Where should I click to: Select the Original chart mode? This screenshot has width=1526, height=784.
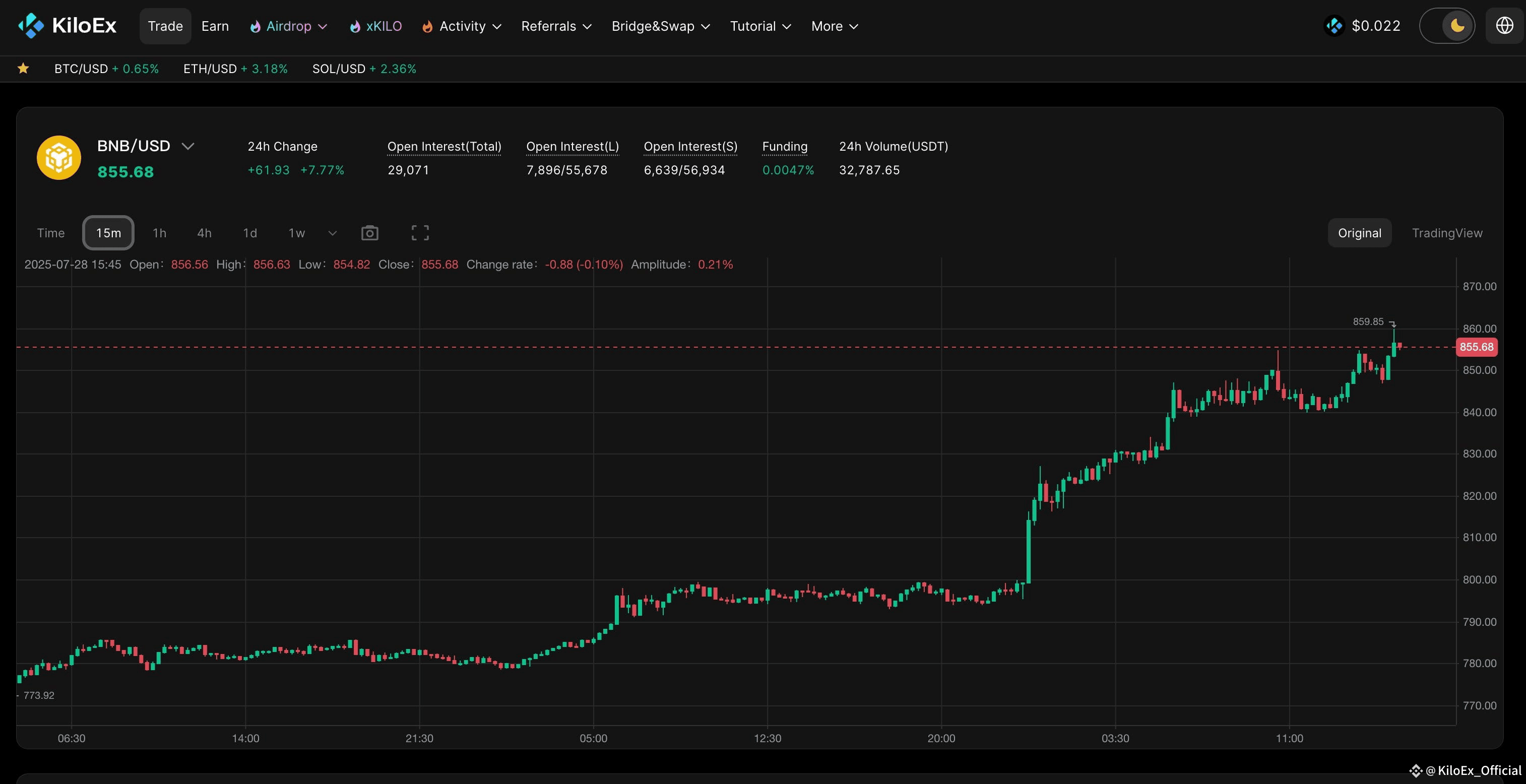pos(1360,233)
